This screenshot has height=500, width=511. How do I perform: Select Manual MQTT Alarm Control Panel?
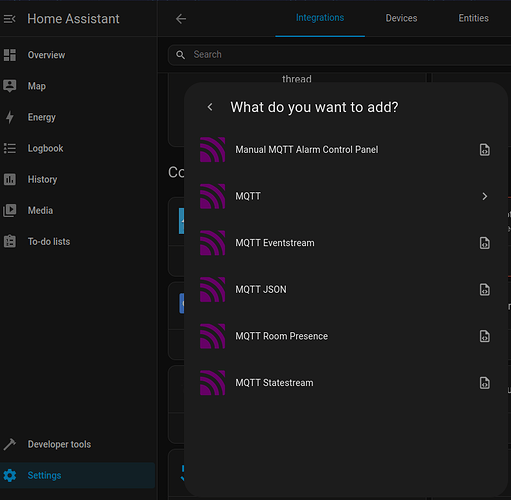pos(345,150)
